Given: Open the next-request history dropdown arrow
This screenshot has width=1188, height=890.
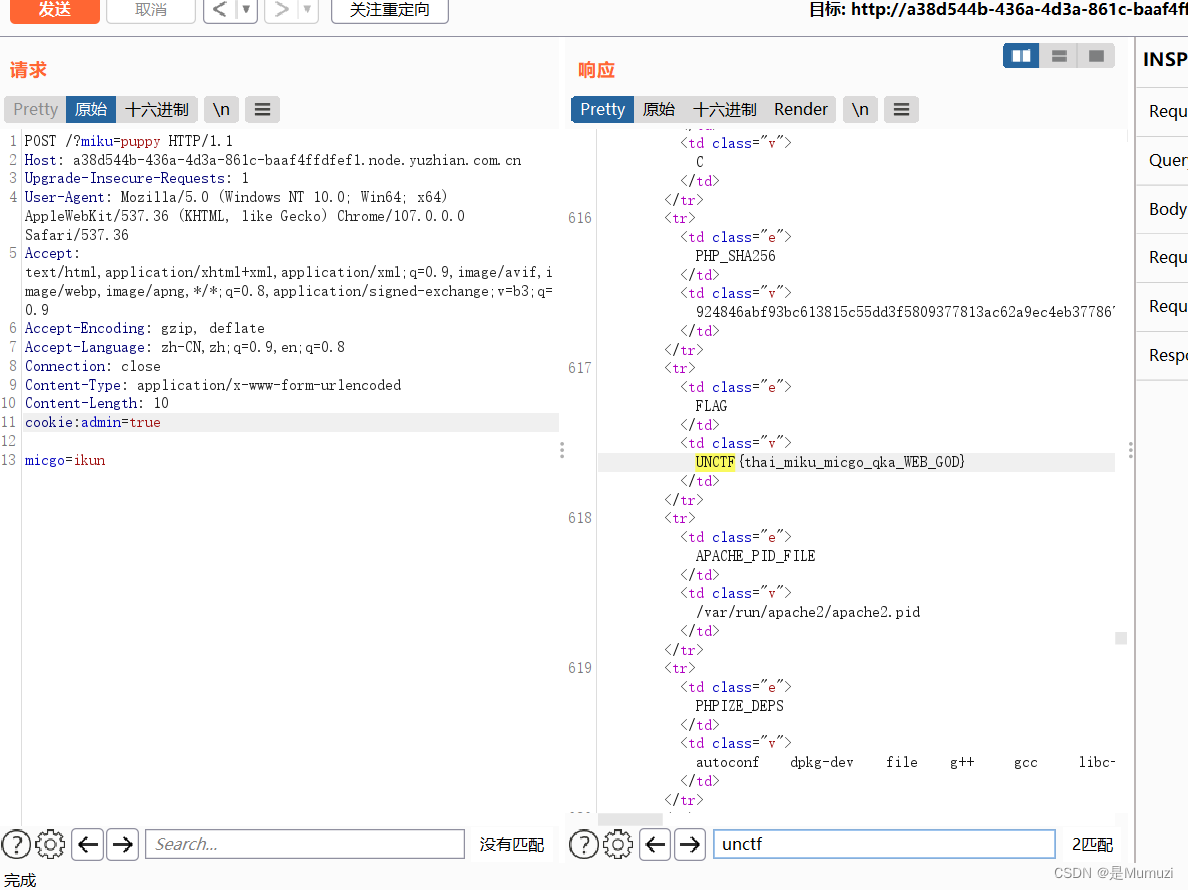Looking at the screenshot, I should [308, 10].
